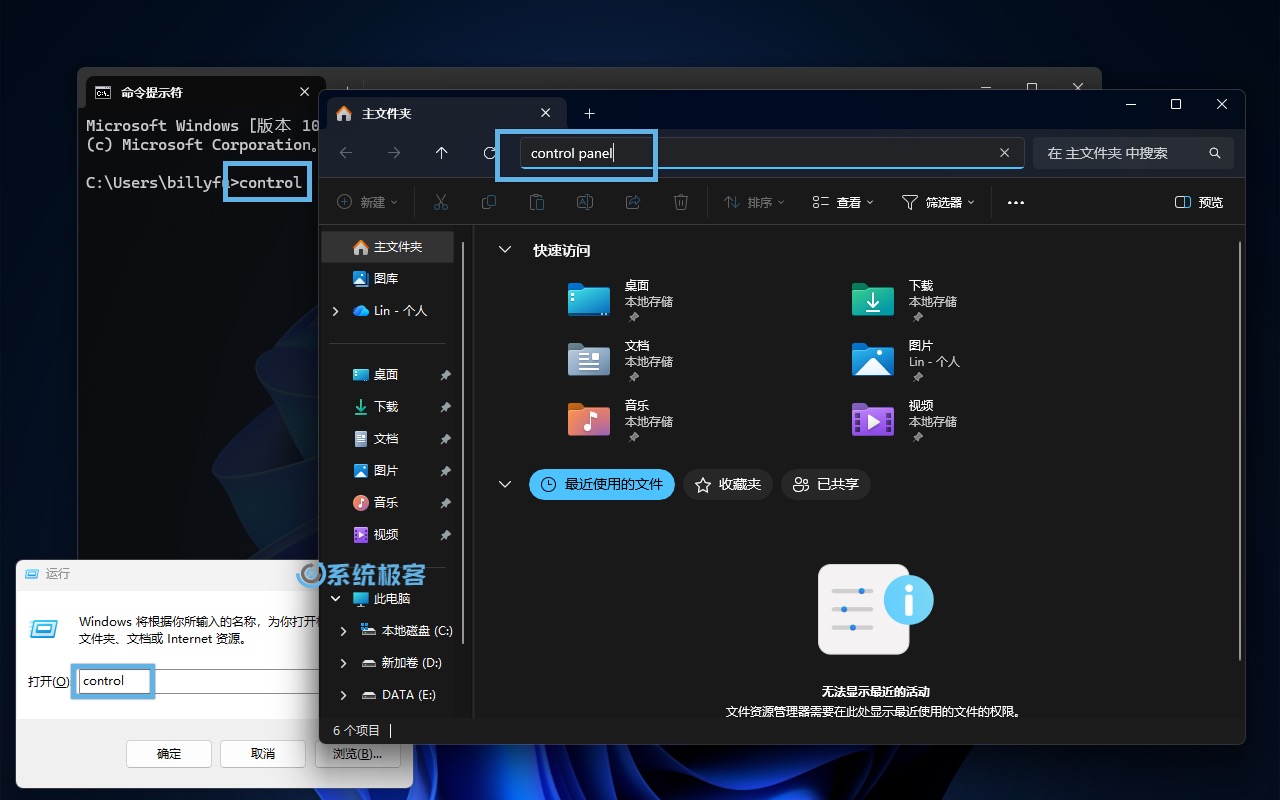The width and height of the screenshot is (1280, 800).
Task: Select 最近使用的文件 pill
Action: (x=601, y=484)
